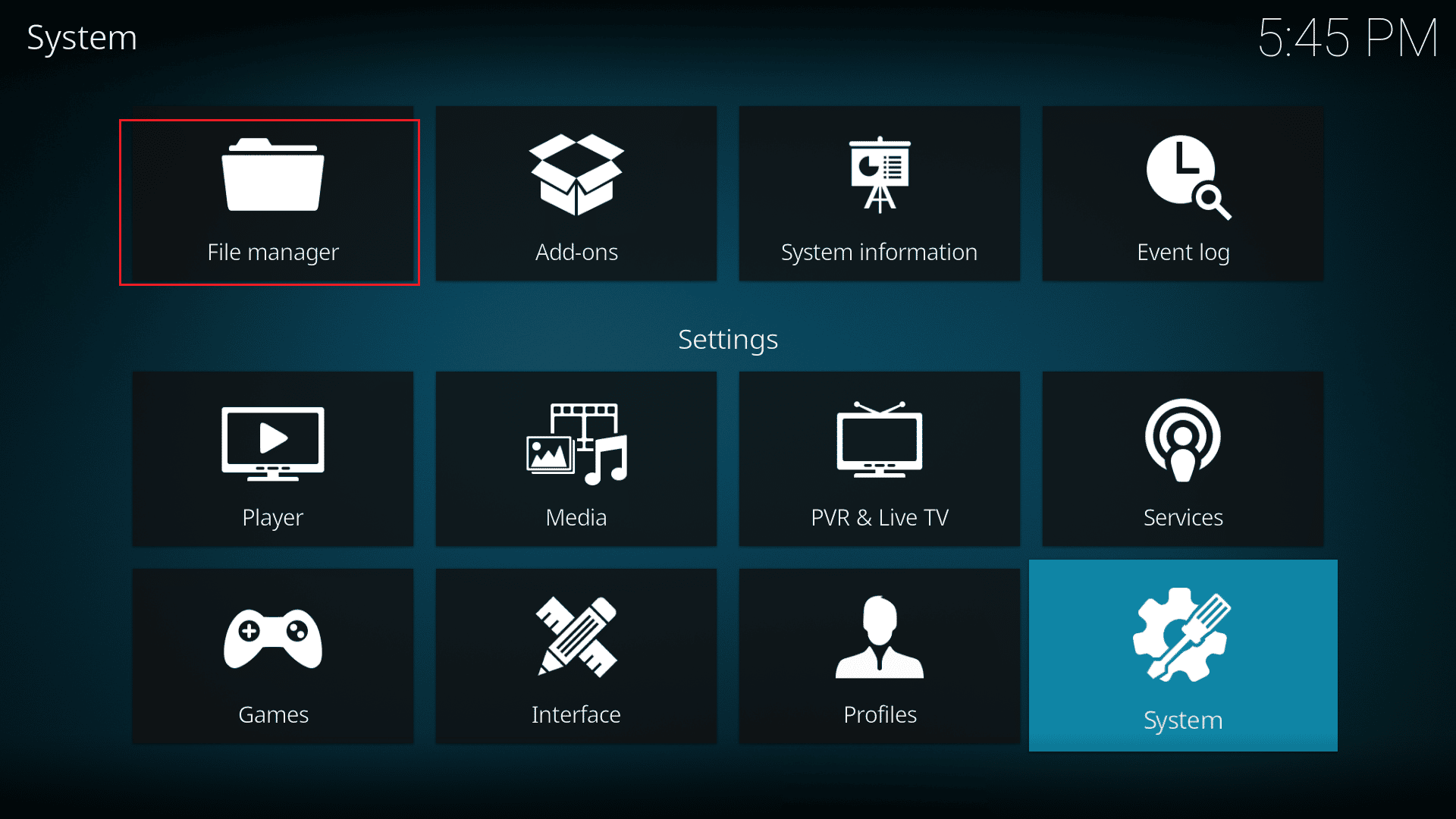This screenshot has width=1456, height=819.
Task: Toggle PVR & Live TV option
Action: tap(879, 459)
